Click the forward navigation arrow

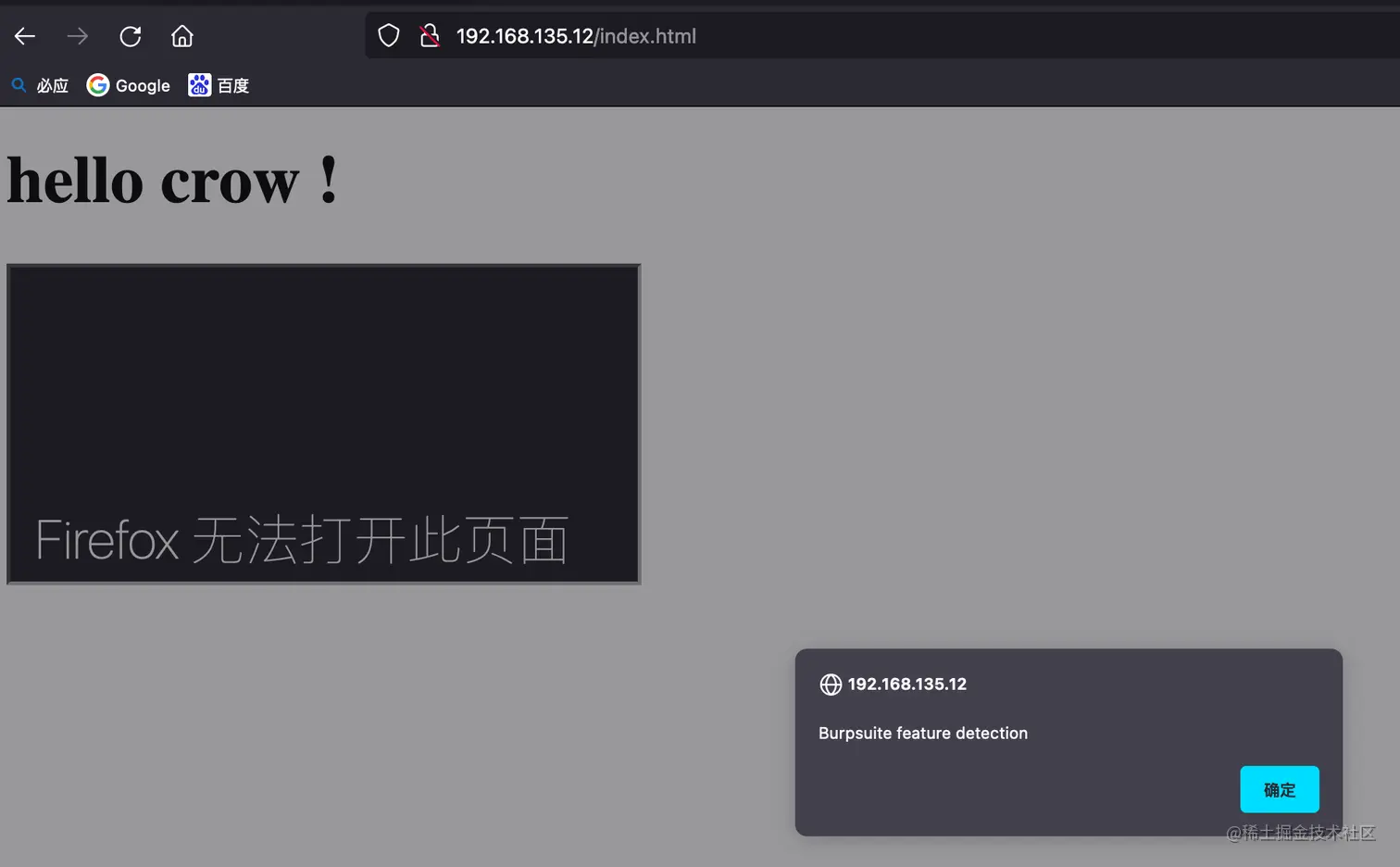[x=78, y=36]
